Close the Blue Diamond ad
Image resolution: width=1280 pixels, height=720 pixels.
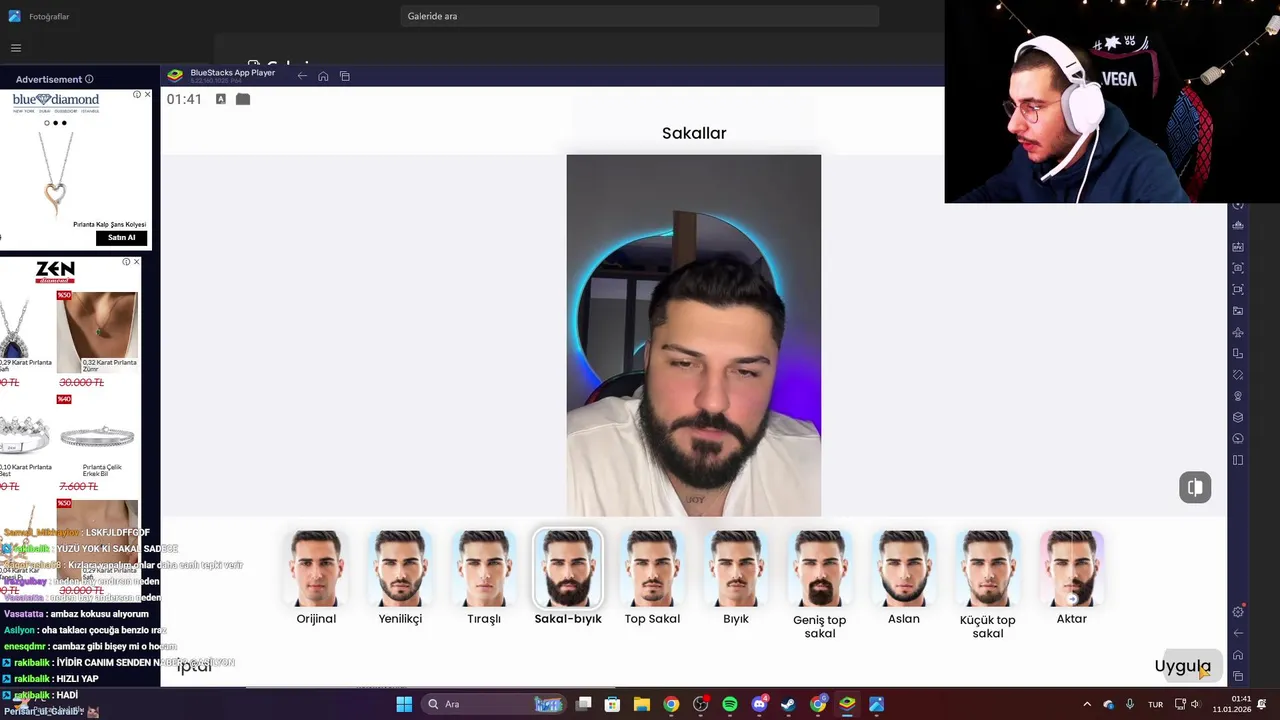pyautogui.click(x=148, y=94)
